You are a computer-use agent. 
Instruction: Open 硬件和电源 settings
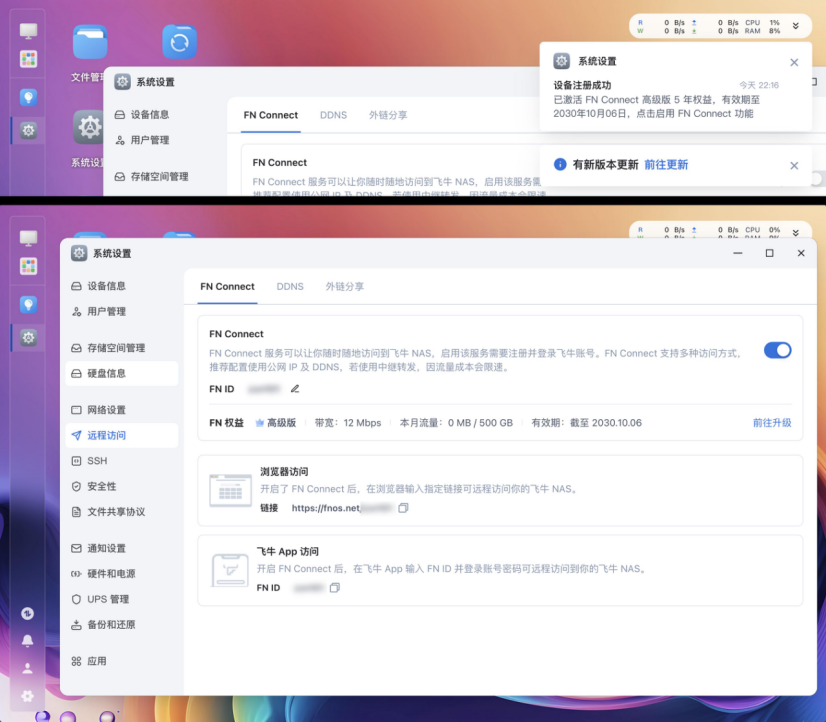122,573
